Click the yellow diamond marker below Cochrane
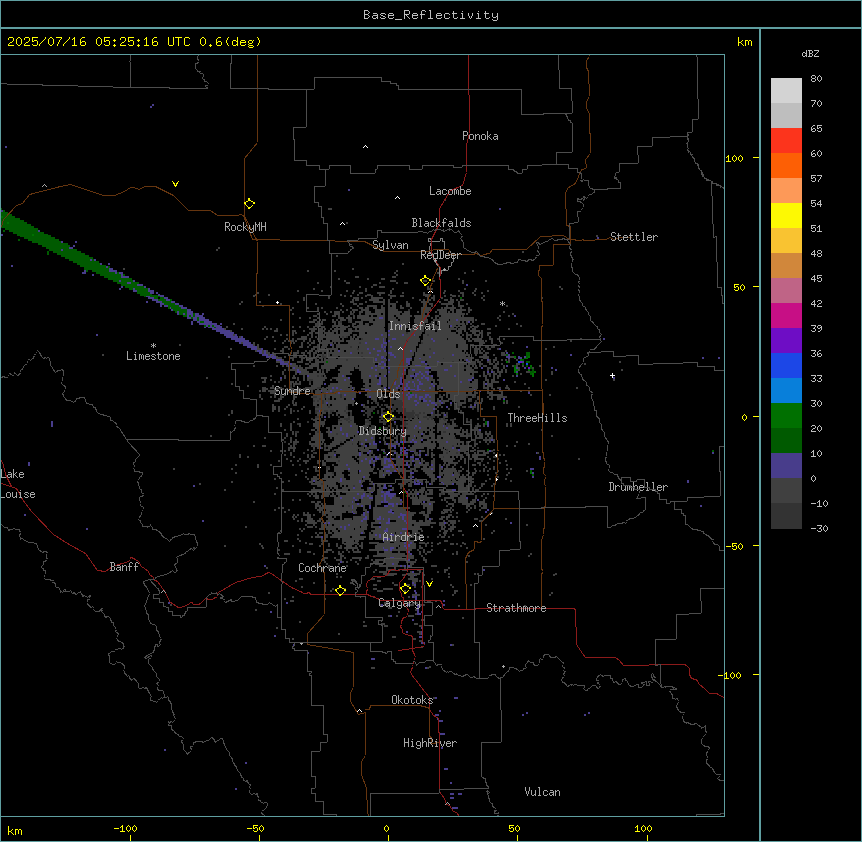The image size is (862, 842). [340, 590]
